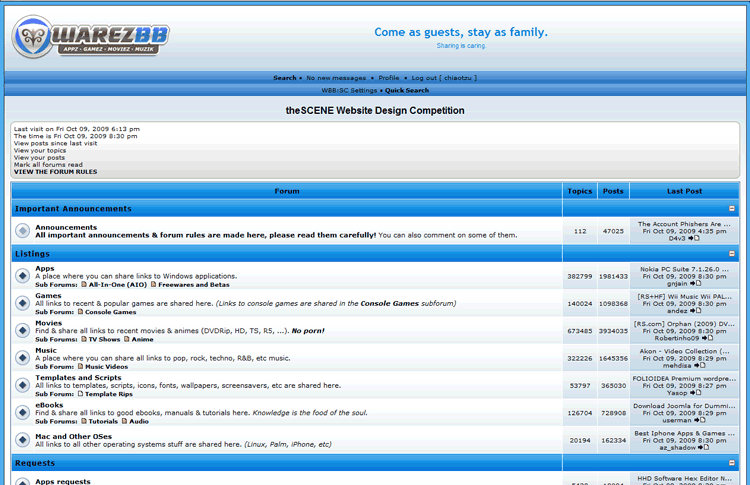This screenshot has height=485, width=750.
Task: Click Apps posts count 1981433
Action: point(613,276)
